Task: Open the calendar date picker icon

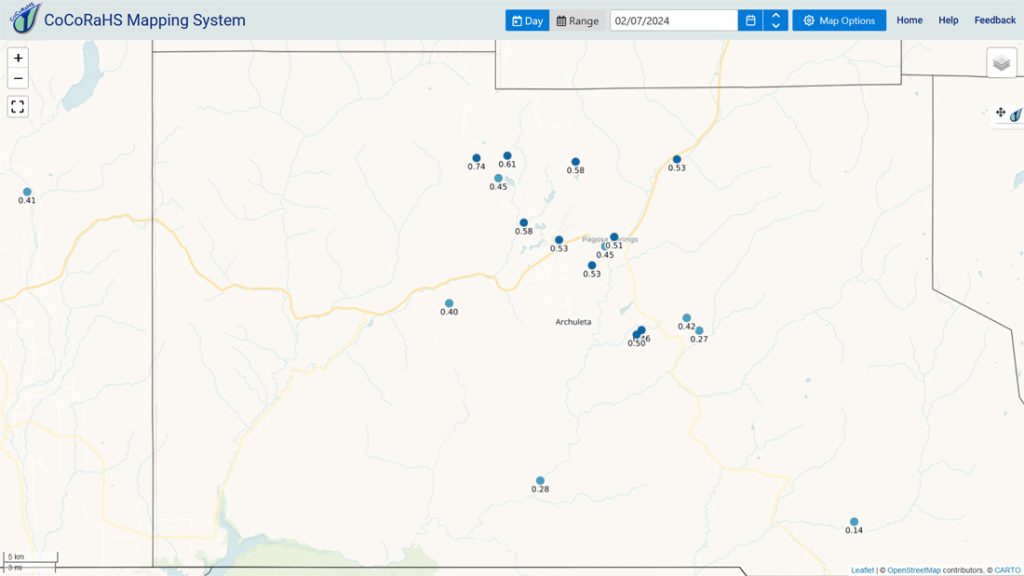Action: click(x=750, y=20)
